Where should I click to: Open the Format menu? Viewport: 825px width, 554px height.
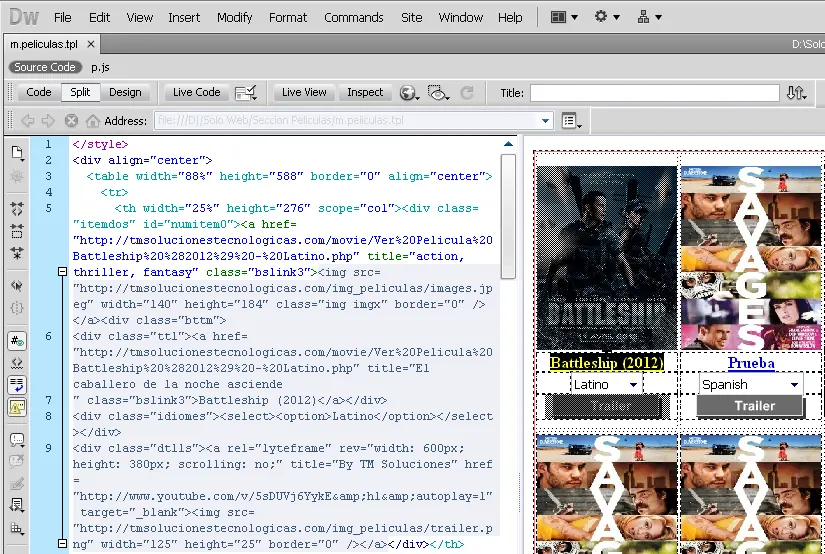pyautogui.click(x=288, y=17)
